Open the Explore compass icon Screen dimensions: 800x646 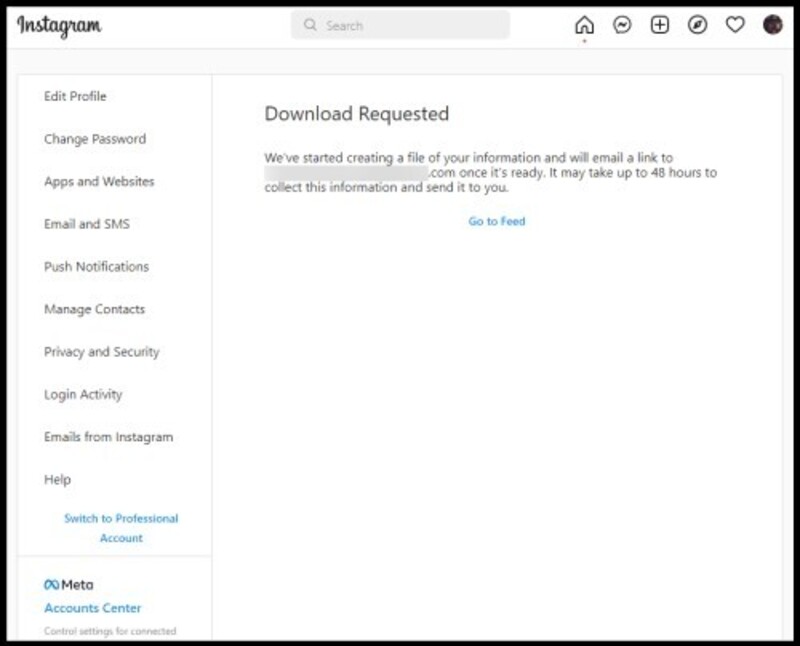tap(697, 26)
